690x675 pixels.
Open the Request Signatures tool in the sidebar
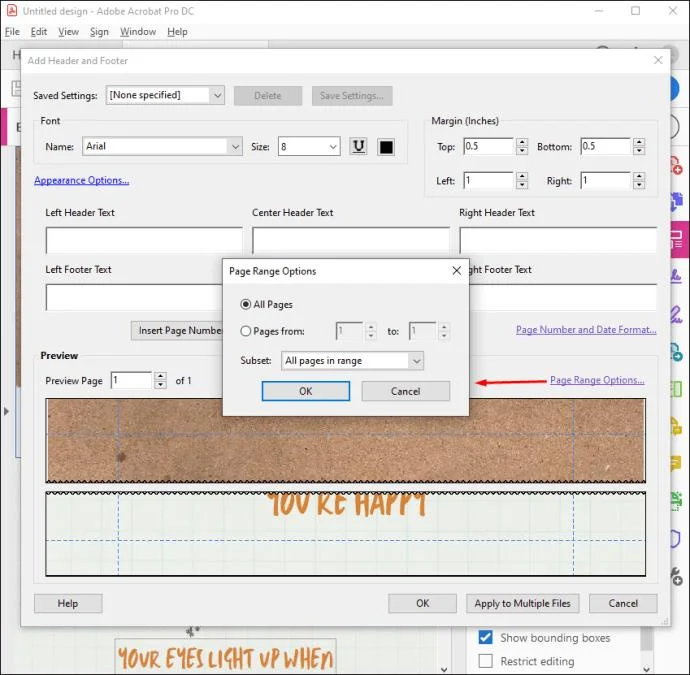[676, 276]
